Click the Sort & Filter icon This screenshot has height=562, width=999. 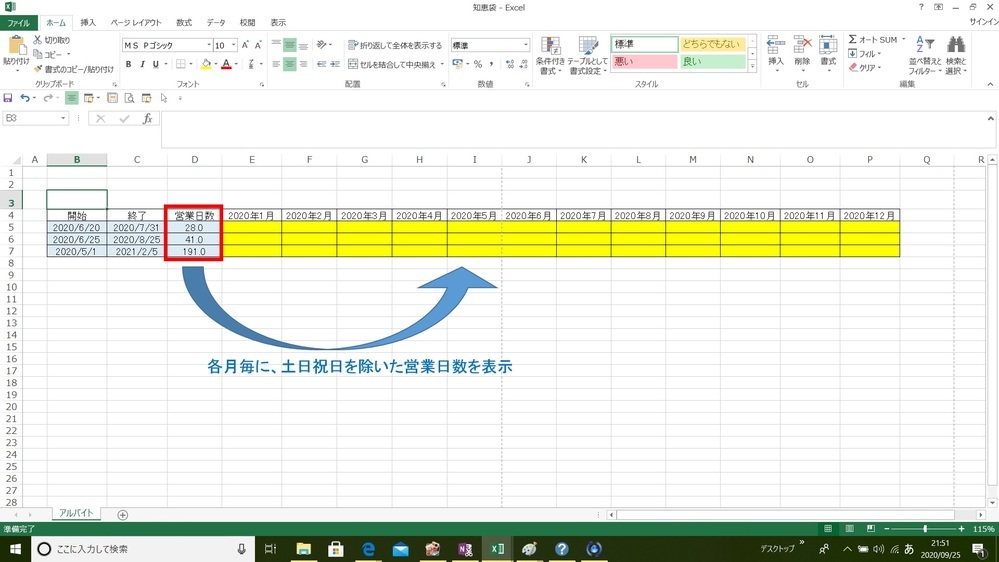coord(924,45)
